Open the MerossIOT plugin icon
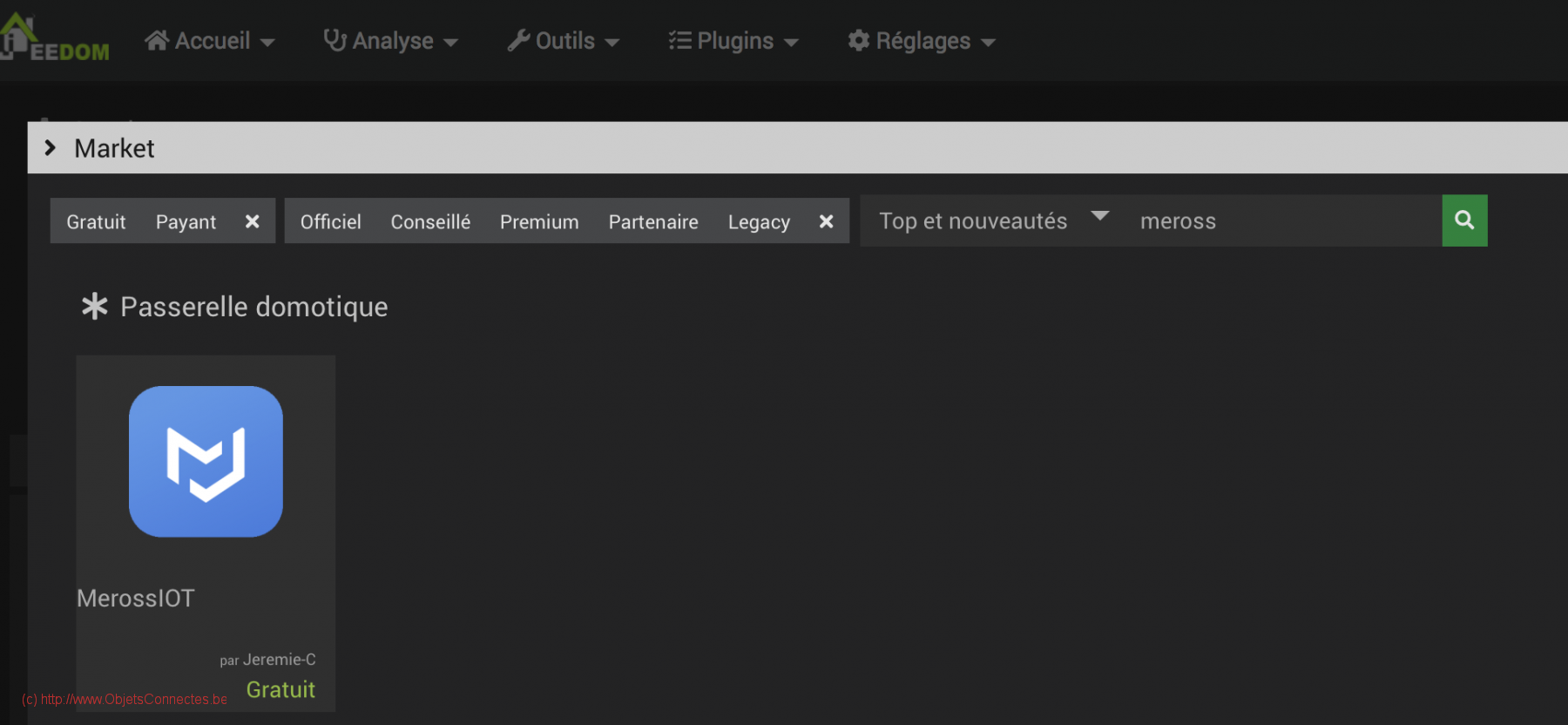 pyautogui.click(x=206, y=461)
